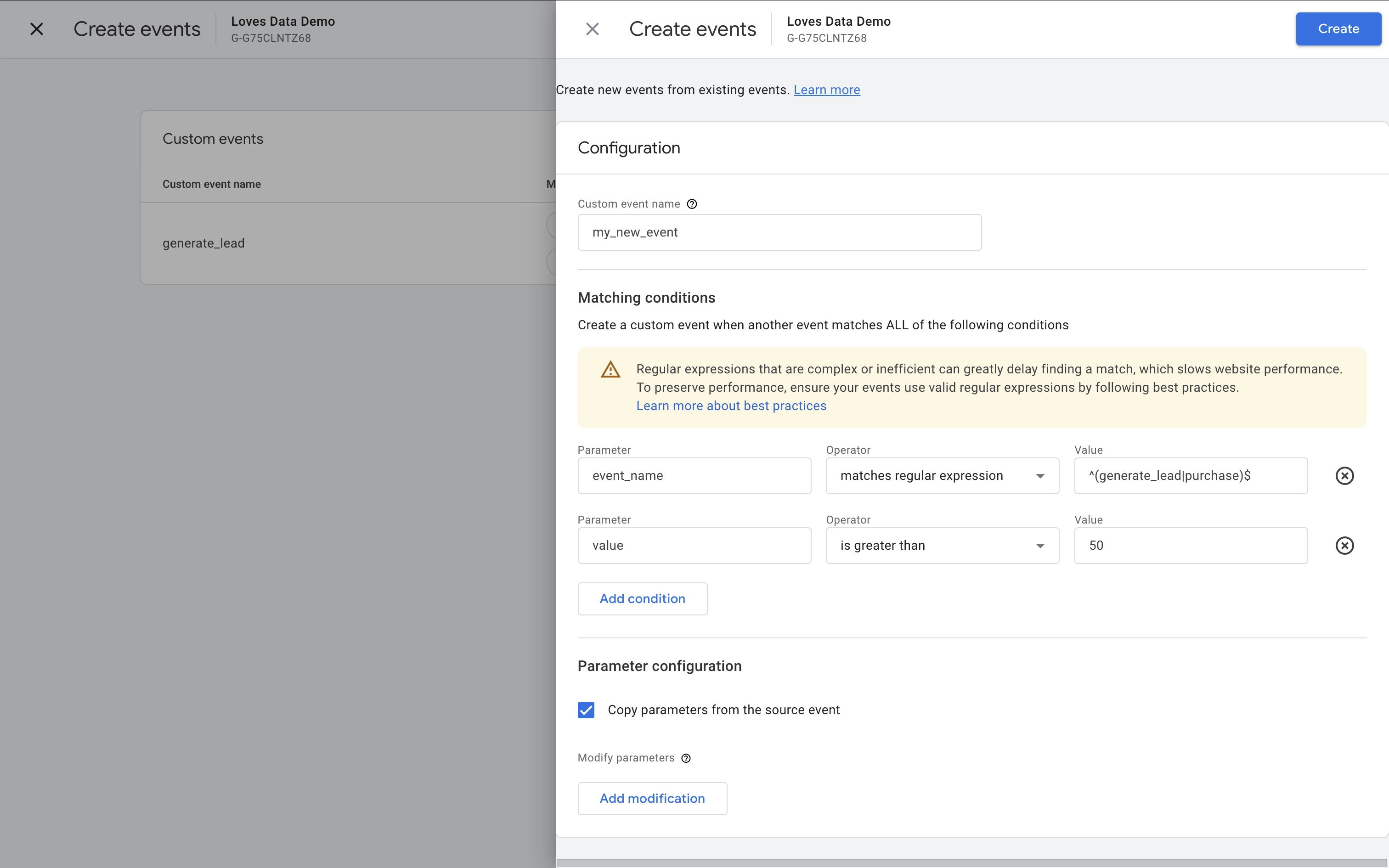
Task: Click the help icon beside Modify parameters
Action: tap(686, 758)
